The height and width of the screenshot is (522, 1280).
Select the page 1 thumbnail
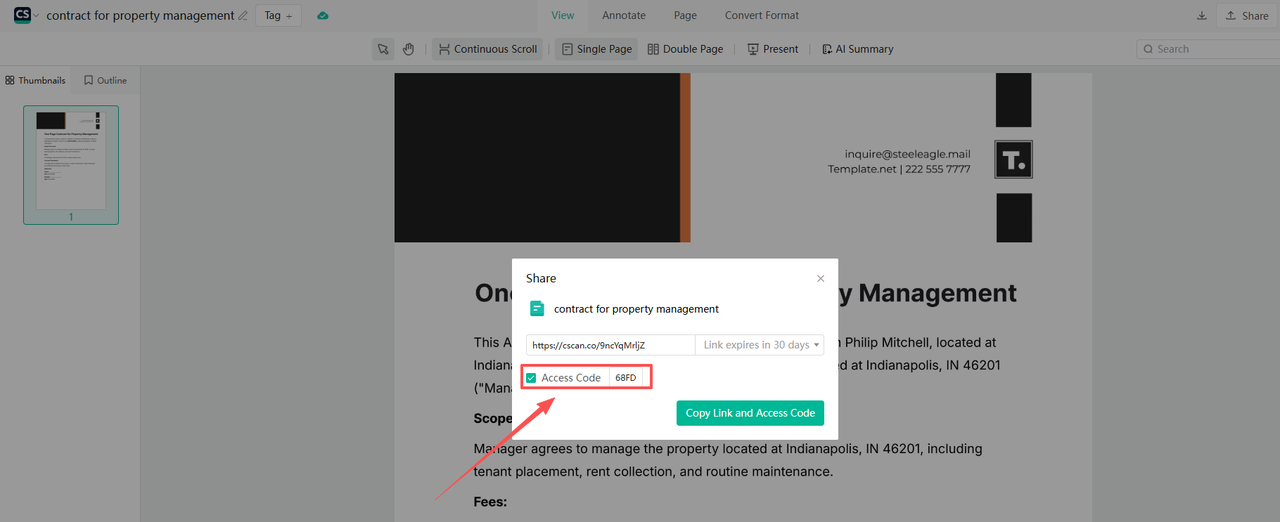point(71,160)
